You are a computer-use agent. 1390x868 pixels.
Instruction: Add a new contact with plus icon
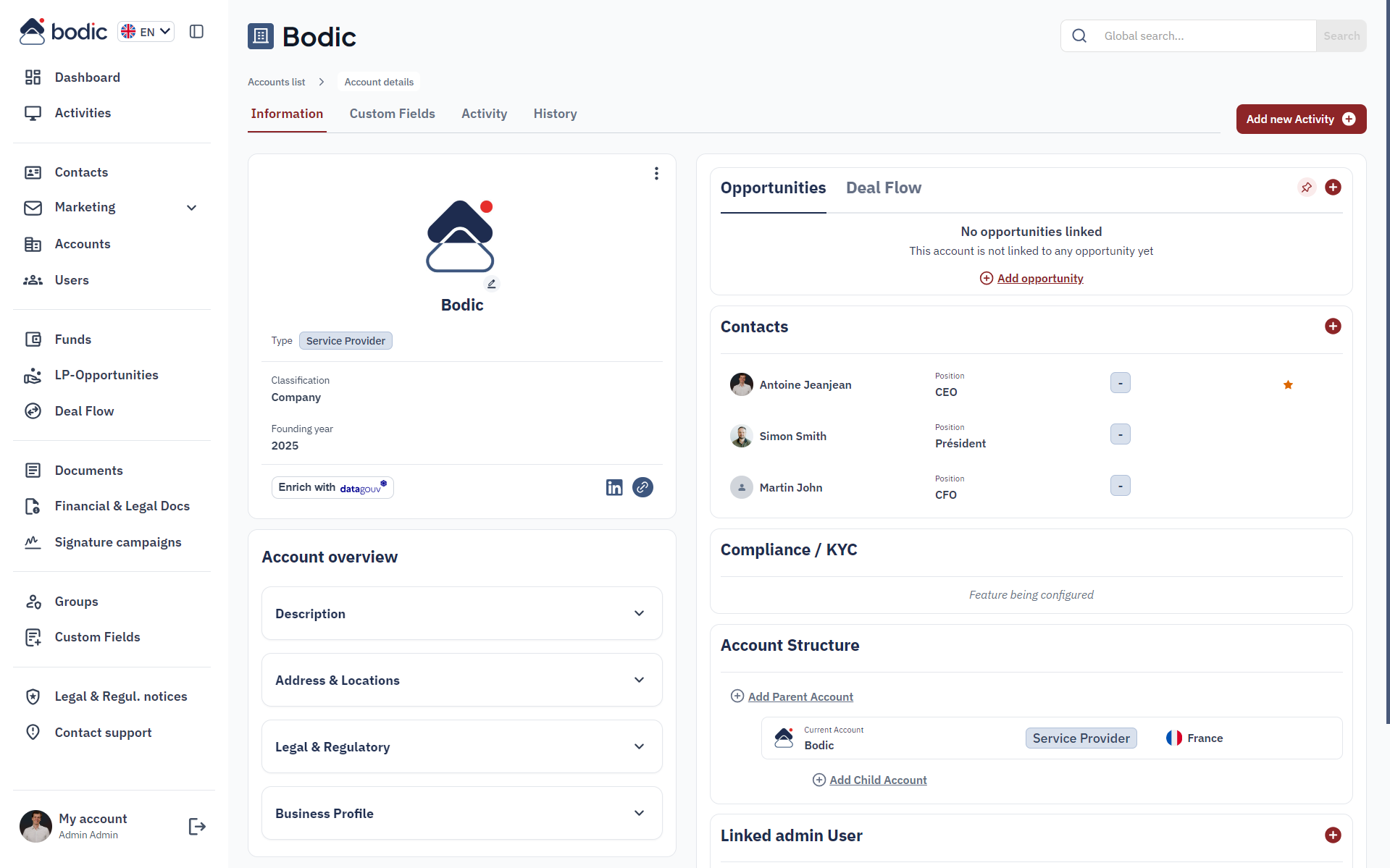(x=1333, y=326)
